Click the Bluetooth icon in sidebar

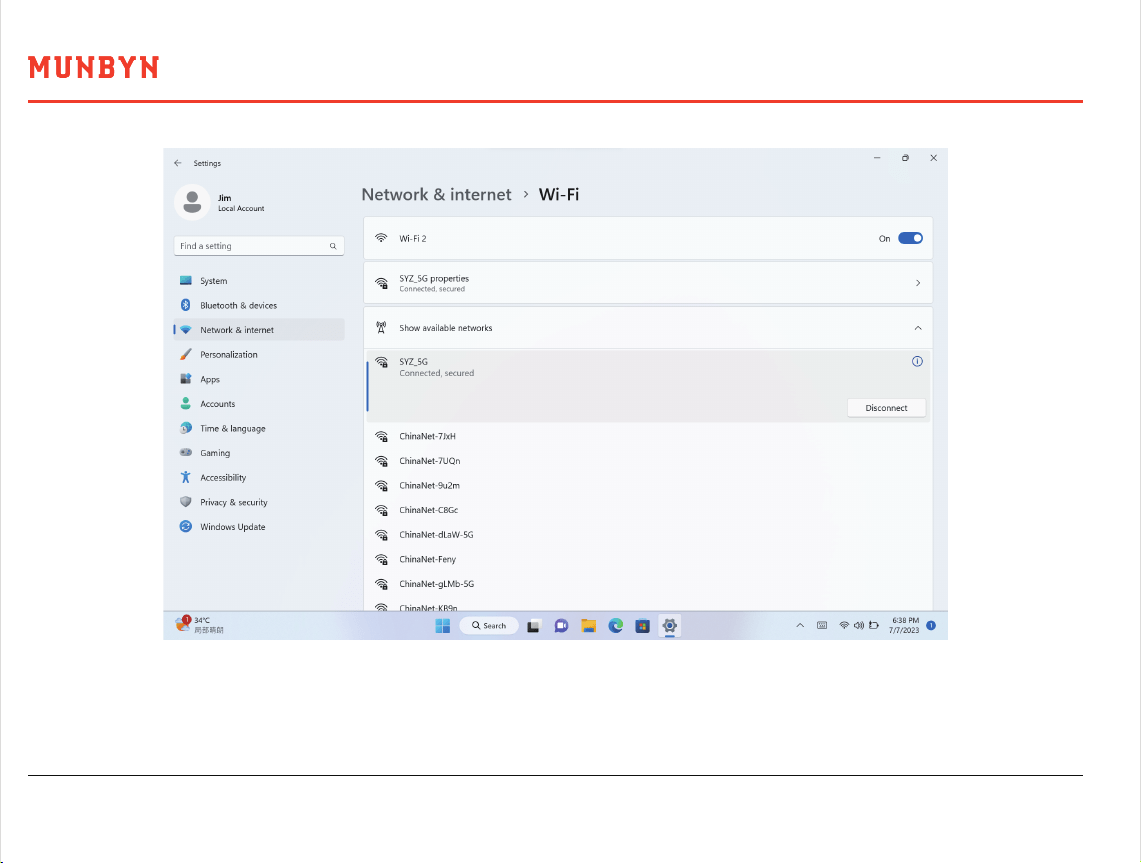pos(186,306)
